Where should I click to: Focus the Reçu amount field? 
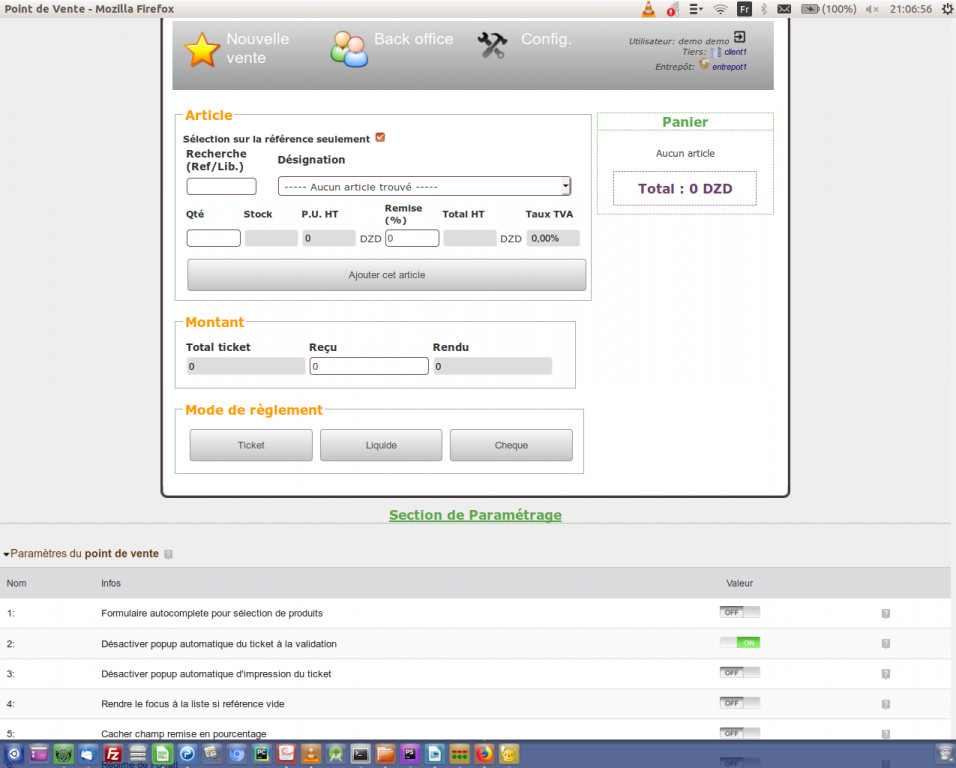pyautogui.click(x=369, y=366)
